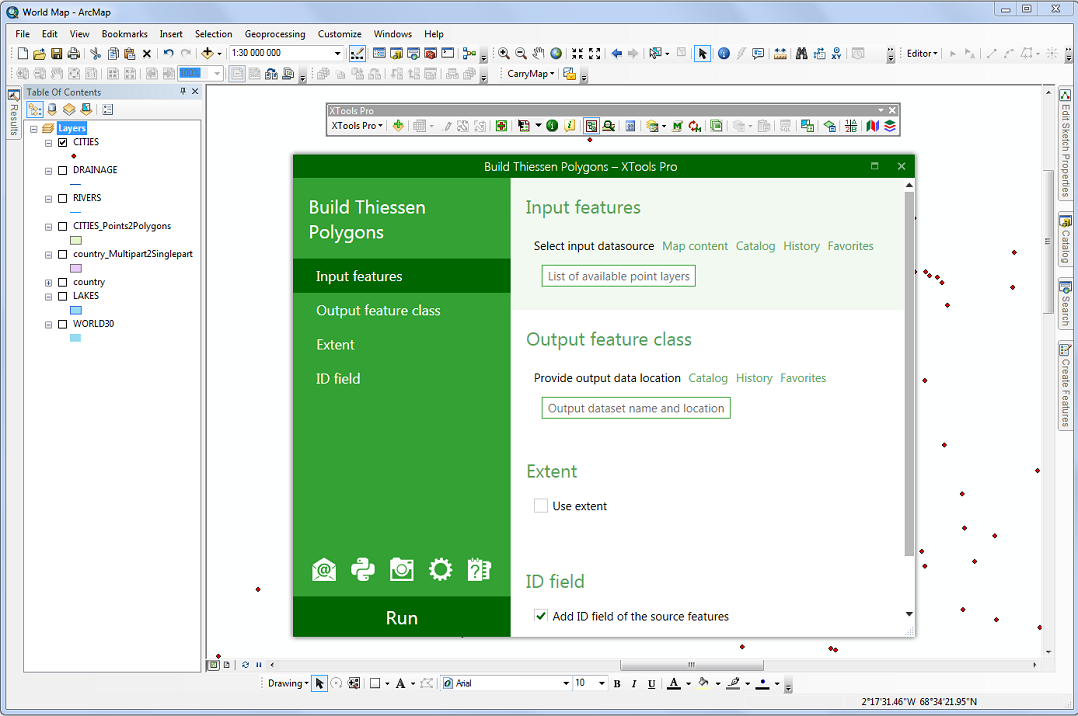Turn on the RIVERS layer
Image resolution: width=1078 pixels, height=716 pixels.
pyautogui.click(x=63, y=198)
